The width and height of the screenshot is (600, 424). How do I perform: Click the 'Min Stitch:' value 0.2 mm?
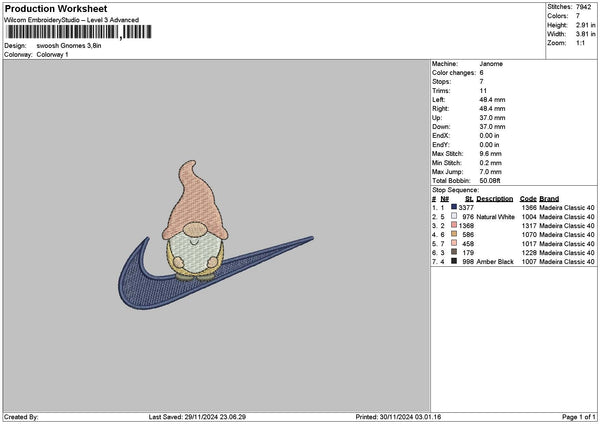(490, 163)
